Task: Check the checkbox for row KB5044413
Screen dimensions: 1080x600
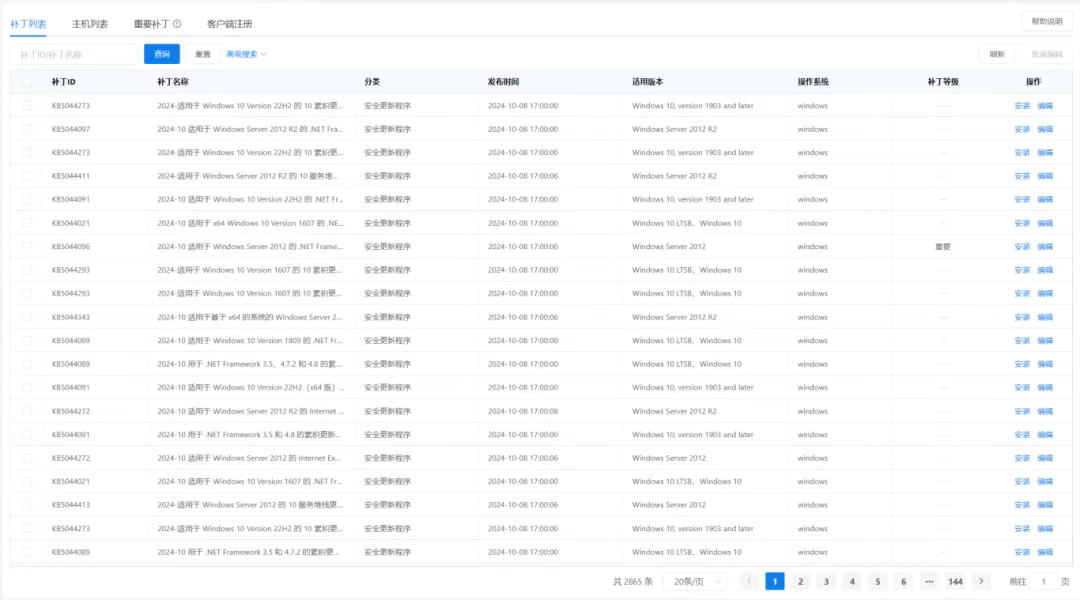Action: [x=27, y=504]
